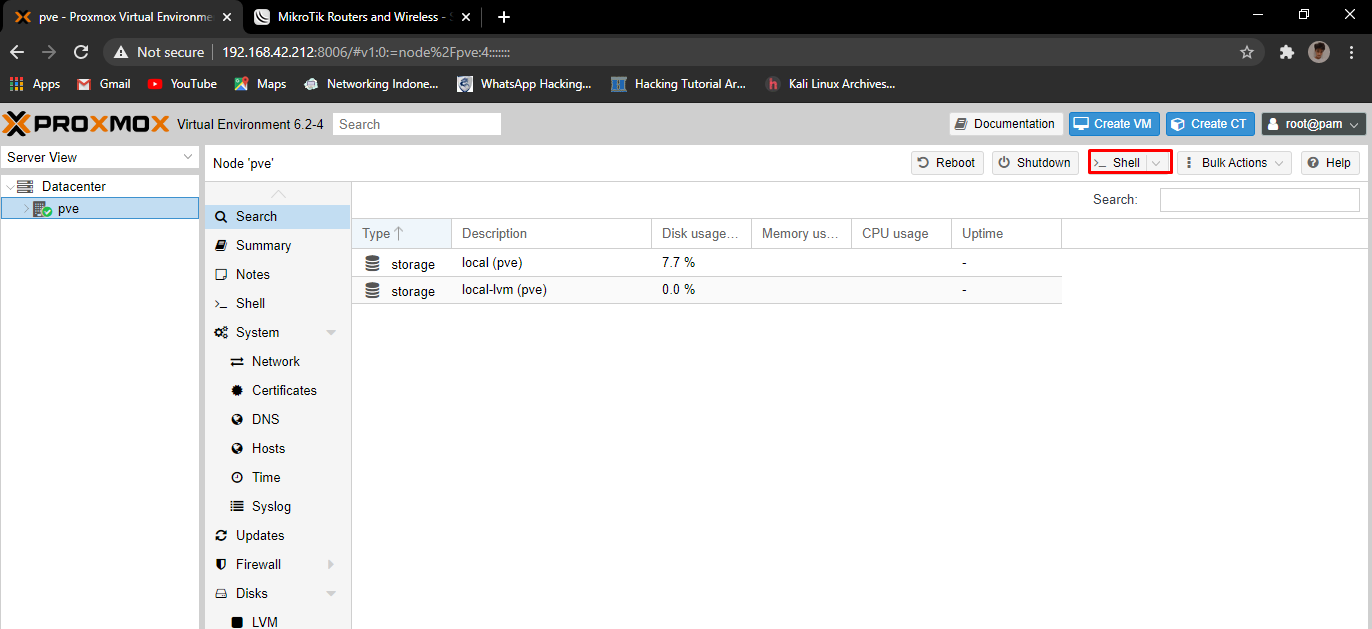Open the Updates section for node pve
Image resolution: width=1372 pixels, height=629 pixels.
click(x=261, y=535)
